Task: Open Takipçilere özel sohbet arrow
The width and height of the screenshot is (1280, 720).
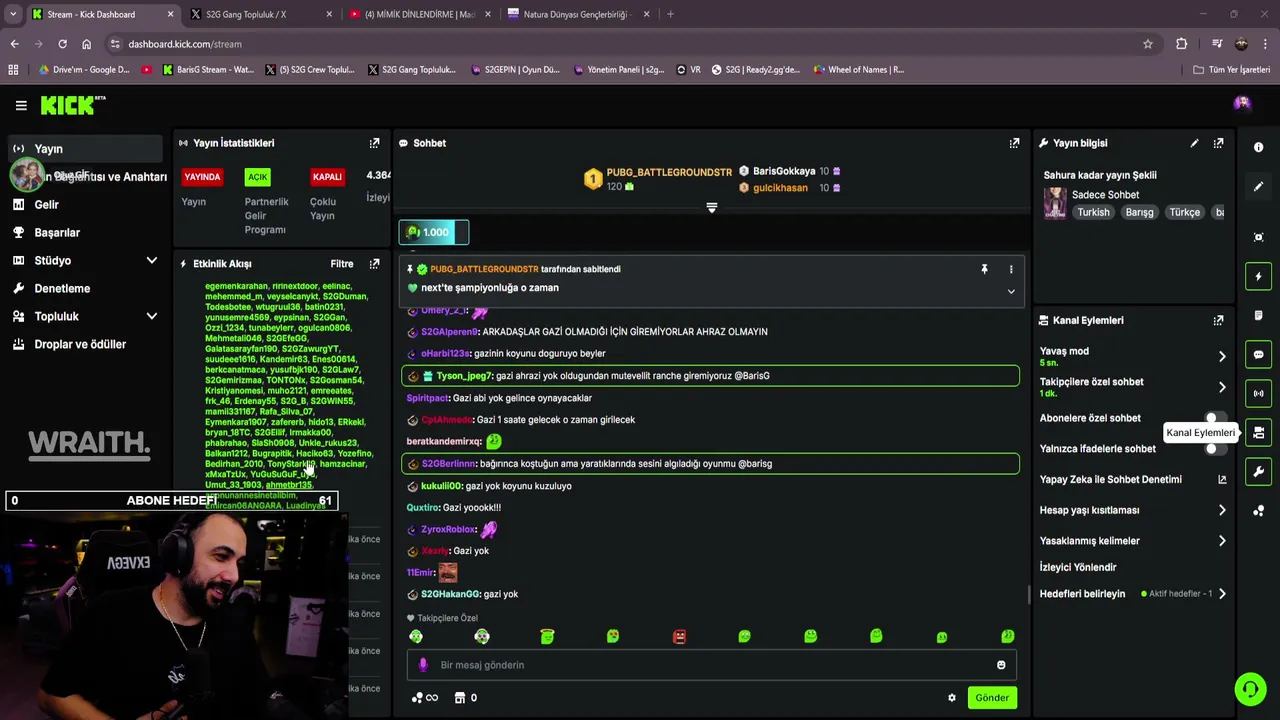Action: tap(1222, 387)
